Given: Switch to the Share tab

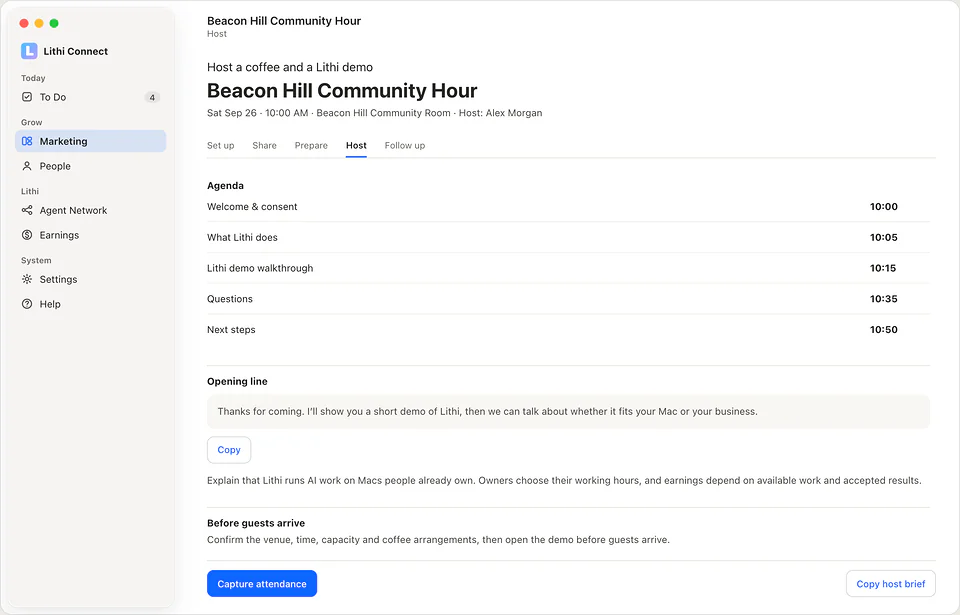Looking at the screenshot, I should click(x=264, y=146).
